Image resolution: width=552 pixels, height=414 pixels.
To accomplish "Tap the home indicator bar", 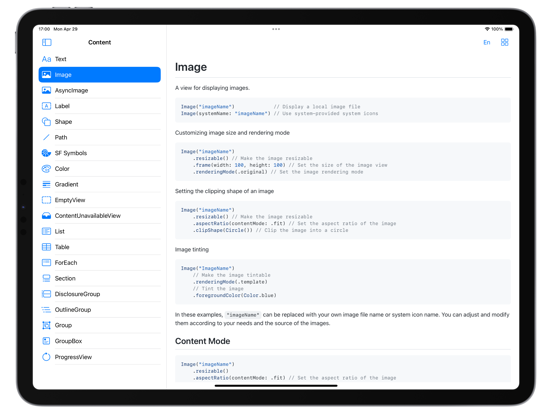I will [276, 385].
